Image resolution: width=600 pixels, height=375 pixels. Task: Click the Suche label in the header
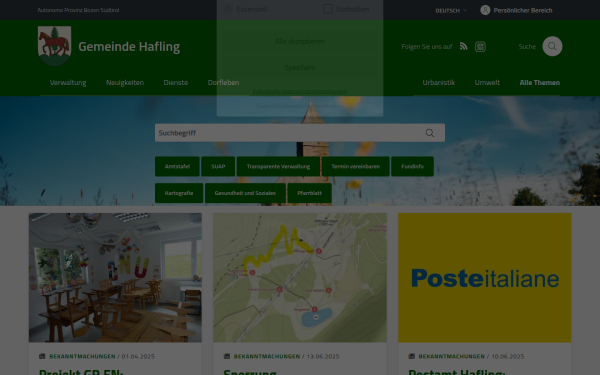tap(527, 47)
